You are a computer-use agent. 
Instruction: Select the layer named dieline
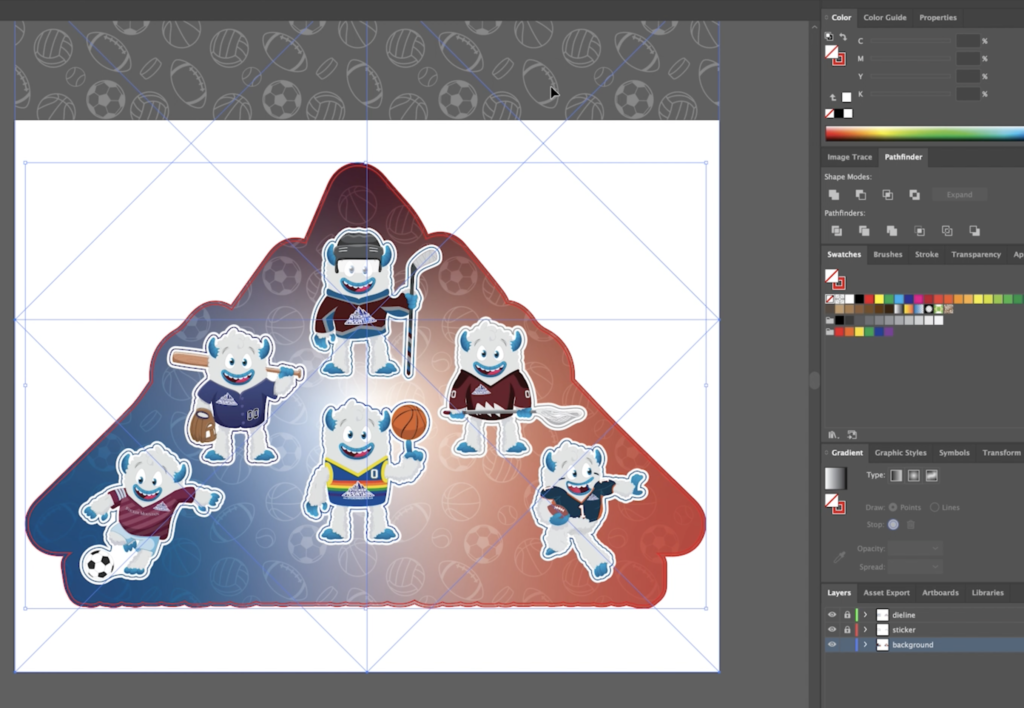click(903, 615)
